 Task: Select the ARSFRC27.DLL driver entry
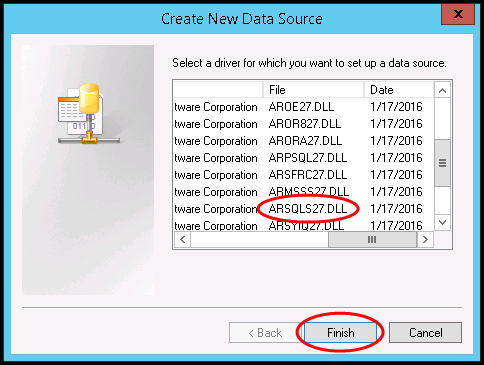click(x=303, y=175)
